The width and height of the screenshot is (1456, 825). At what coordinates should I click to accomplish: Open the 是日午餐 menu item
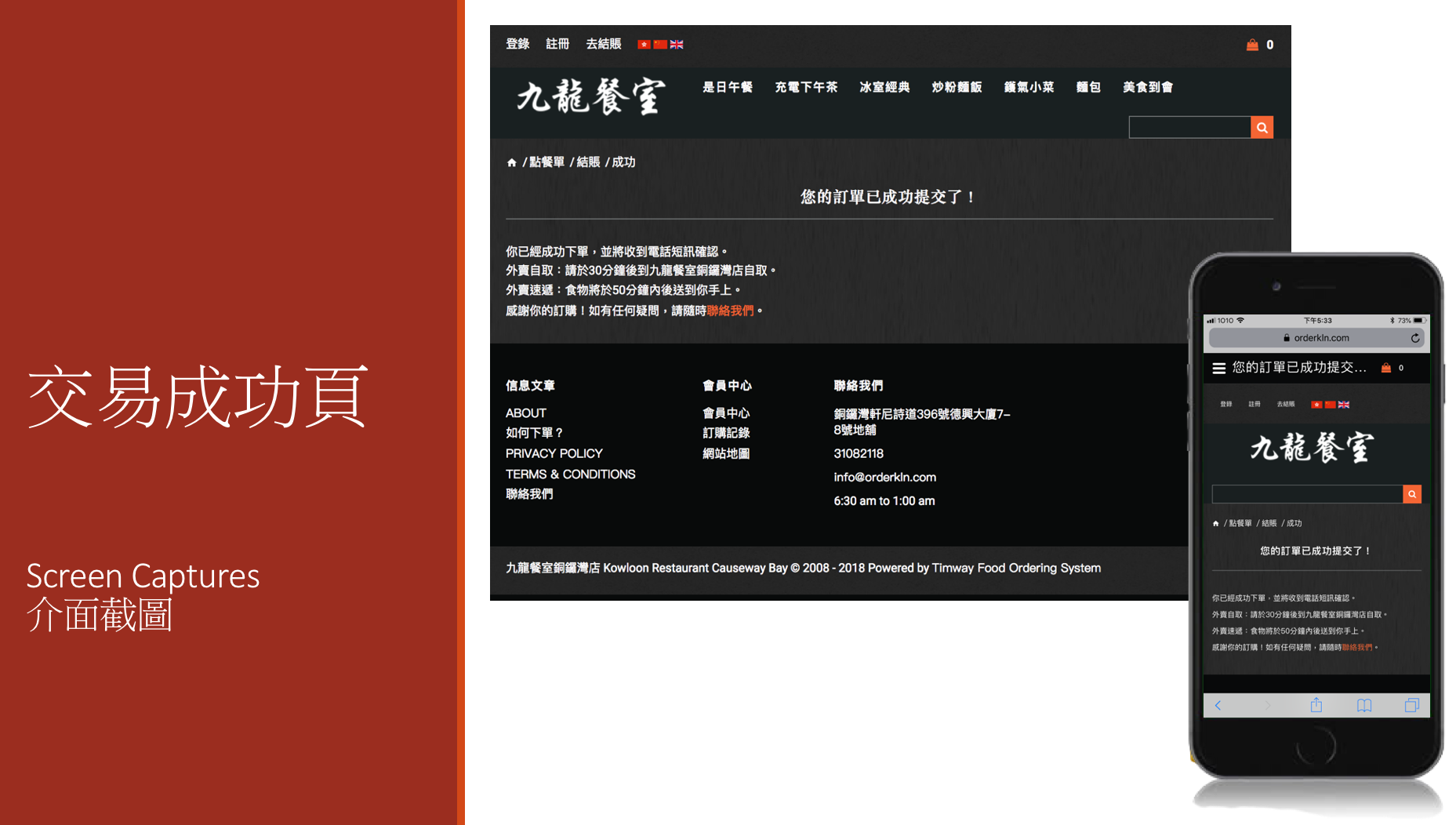[x=728, y=87]
